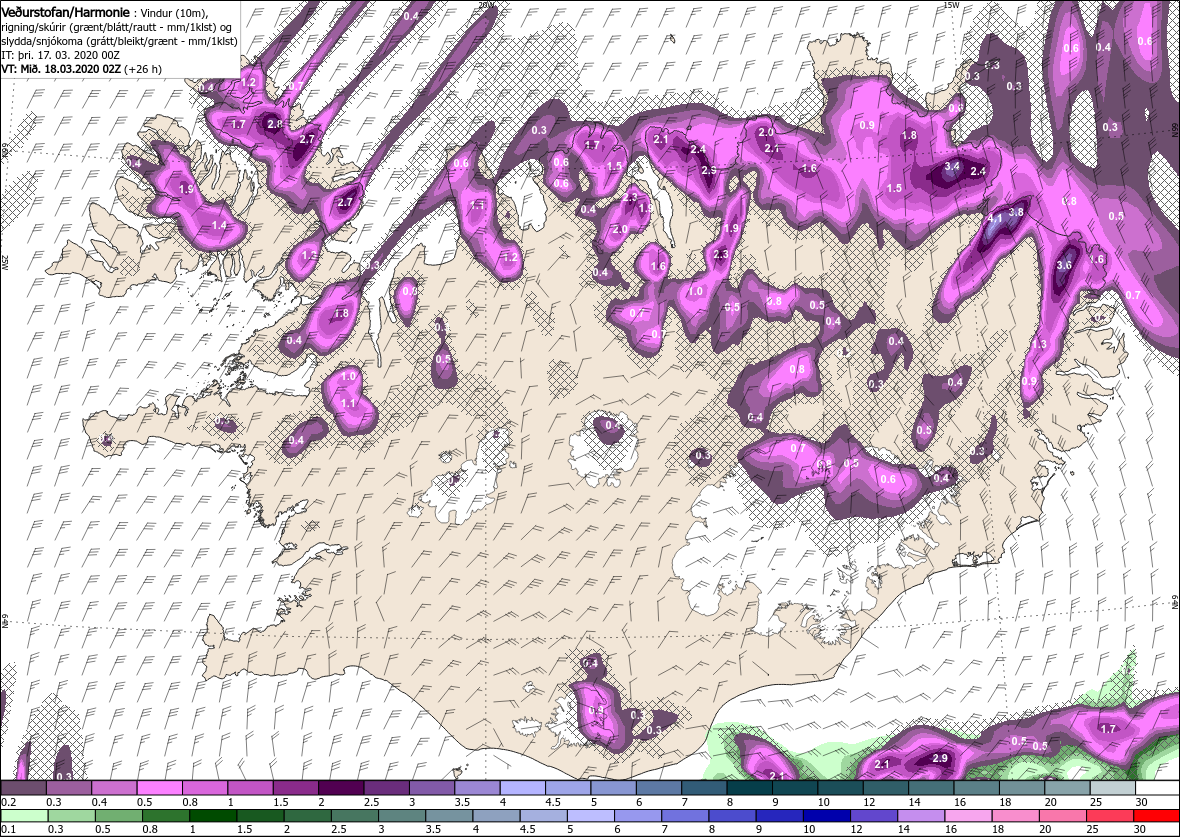Image resolution: width=1180 pixels, height=837 pixels.
Task: Click the top legend swatch starting at 0.2
Action: 25,787
